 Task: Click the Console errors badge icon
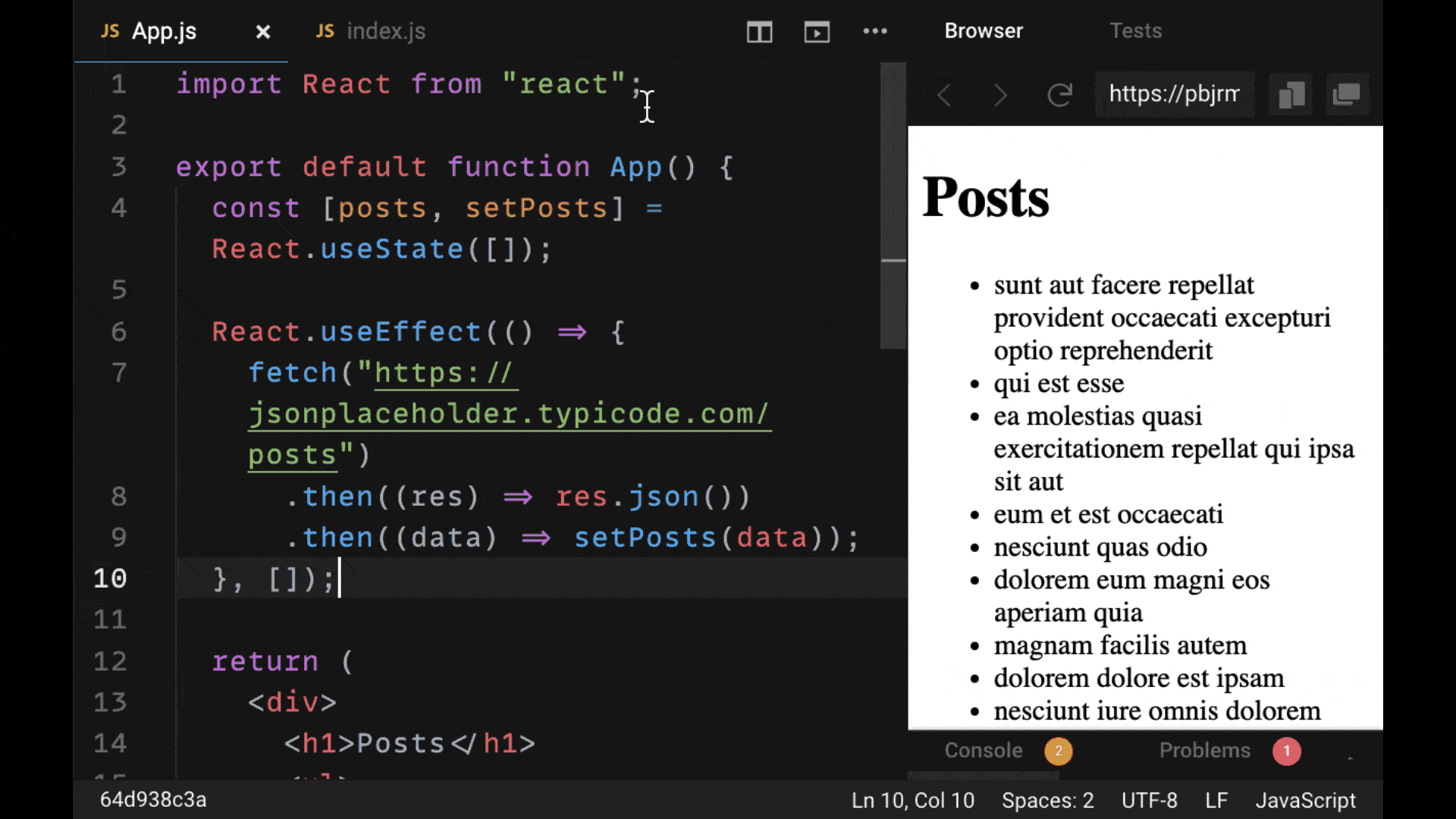[x=1058, y=751]
